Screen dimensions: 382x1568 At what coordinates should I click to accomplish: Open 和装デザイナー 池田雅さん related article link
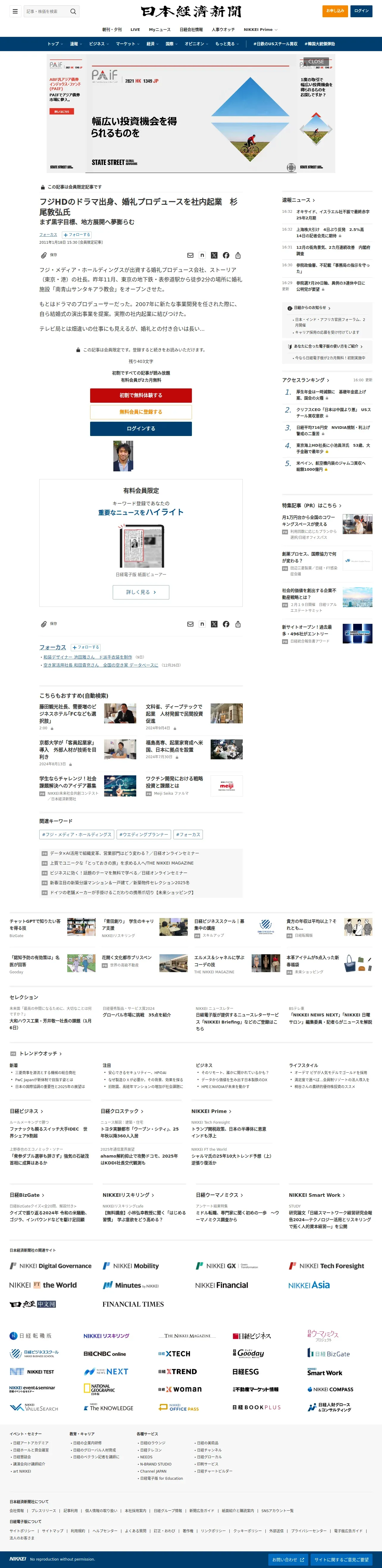(88, 657)
